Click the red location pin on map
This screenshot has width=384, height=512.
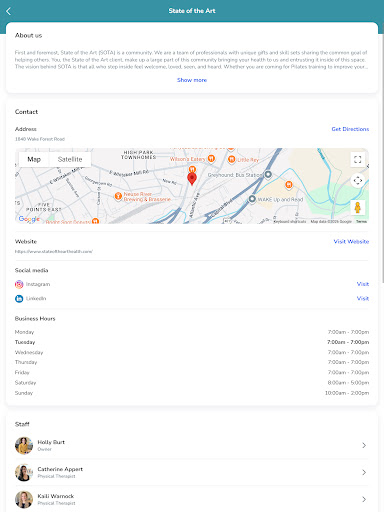(192, 179)
